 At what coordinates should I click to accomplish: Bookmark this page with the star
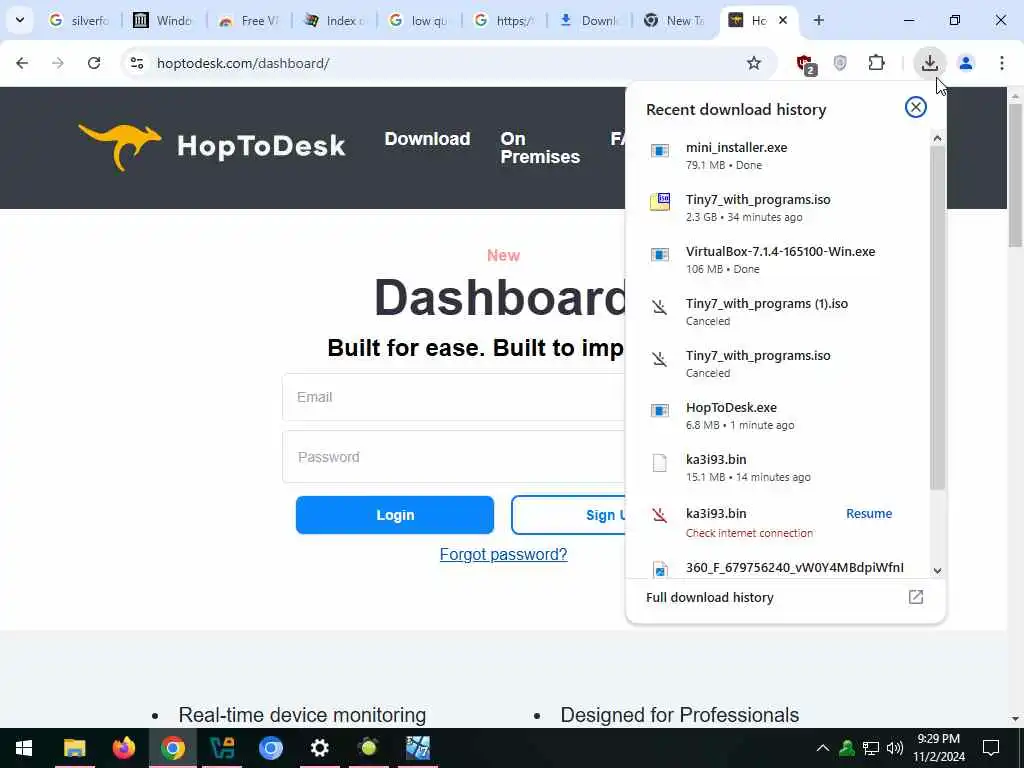pyautogui.click(x=754, y=63)
